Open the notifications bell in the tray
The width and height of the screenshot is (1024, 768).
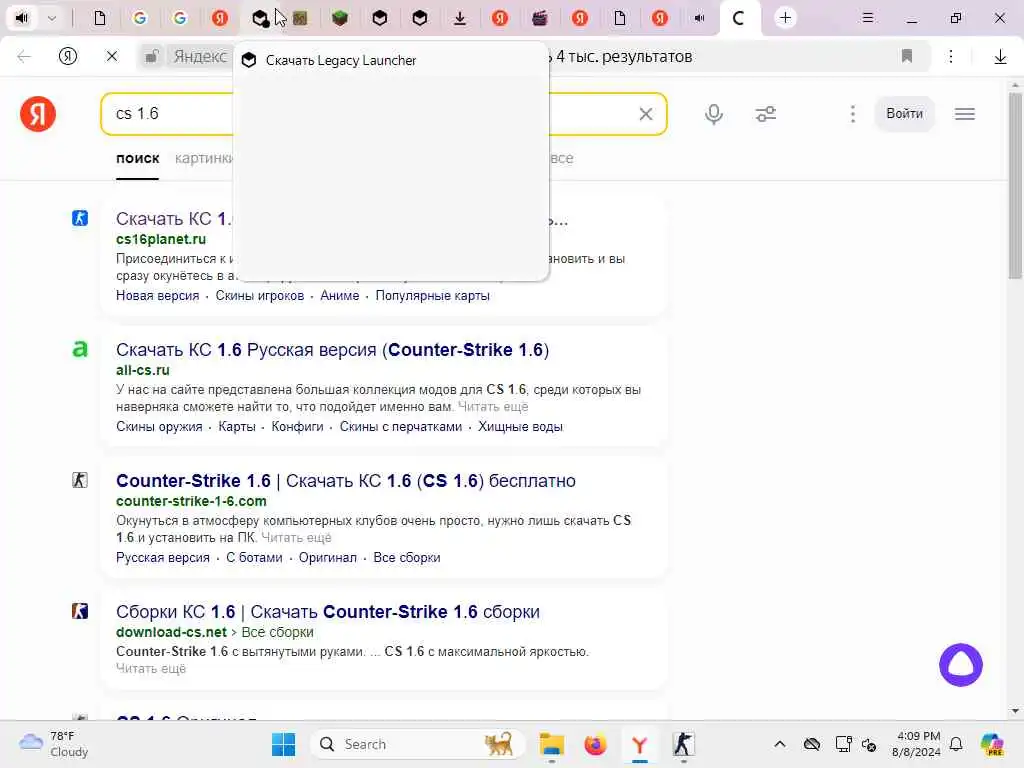click(956, 744)
